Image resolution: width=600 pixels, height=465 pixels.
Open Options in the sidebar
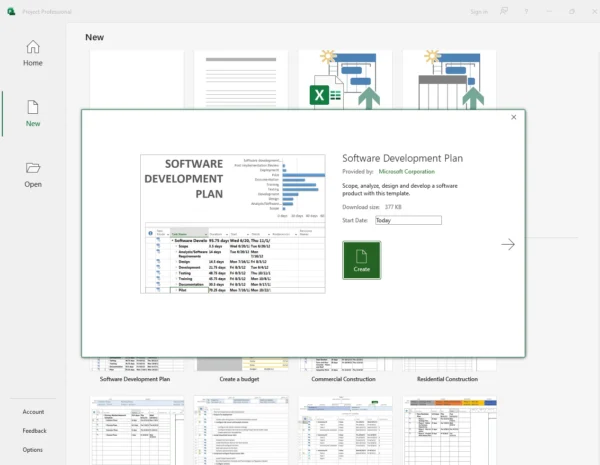[x=33, y=449]
